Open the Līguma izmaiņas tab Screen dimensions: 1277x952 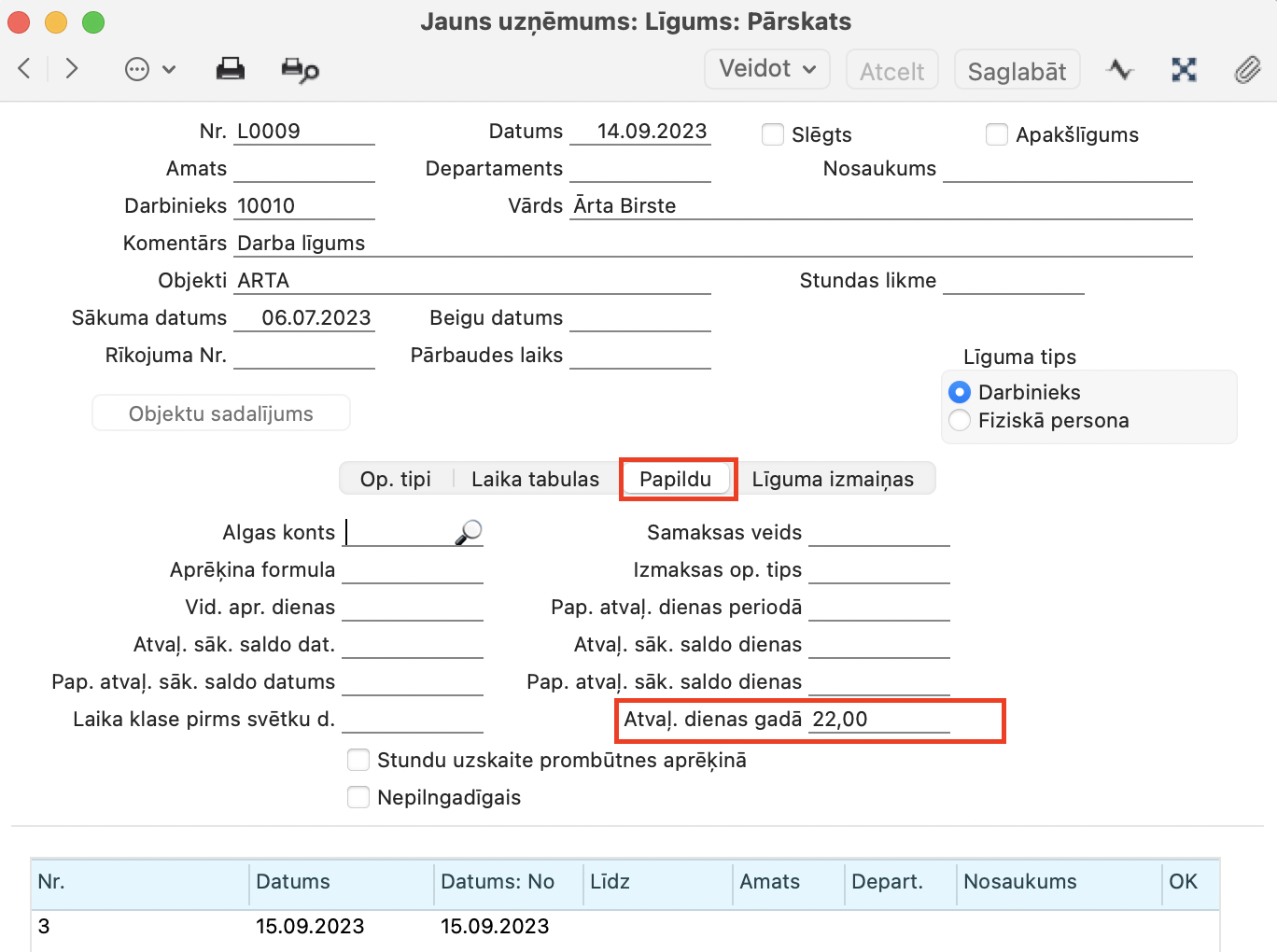(x=833, y=479)
